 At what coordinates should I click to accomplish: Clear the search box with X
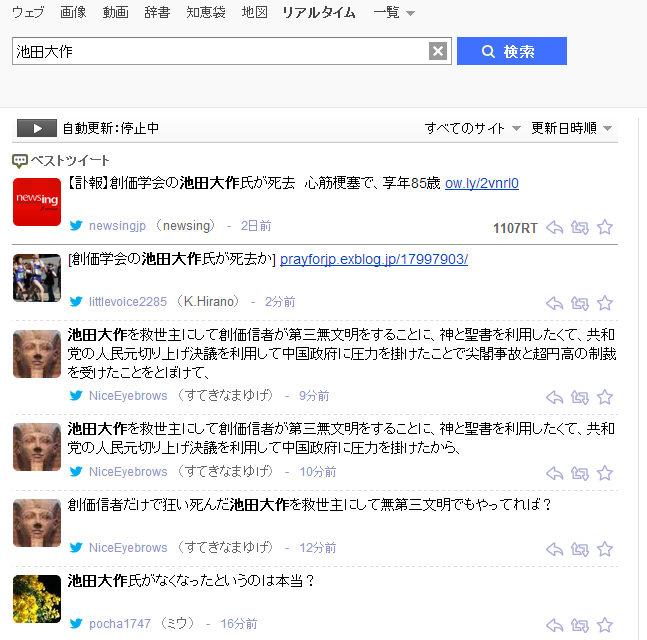438,51
